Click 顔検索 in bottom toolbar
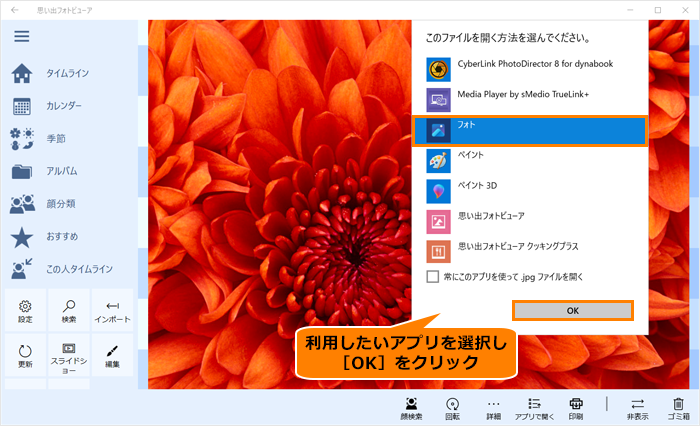The image size is (700, 426). pyautogui.click(x=411, y=409)
